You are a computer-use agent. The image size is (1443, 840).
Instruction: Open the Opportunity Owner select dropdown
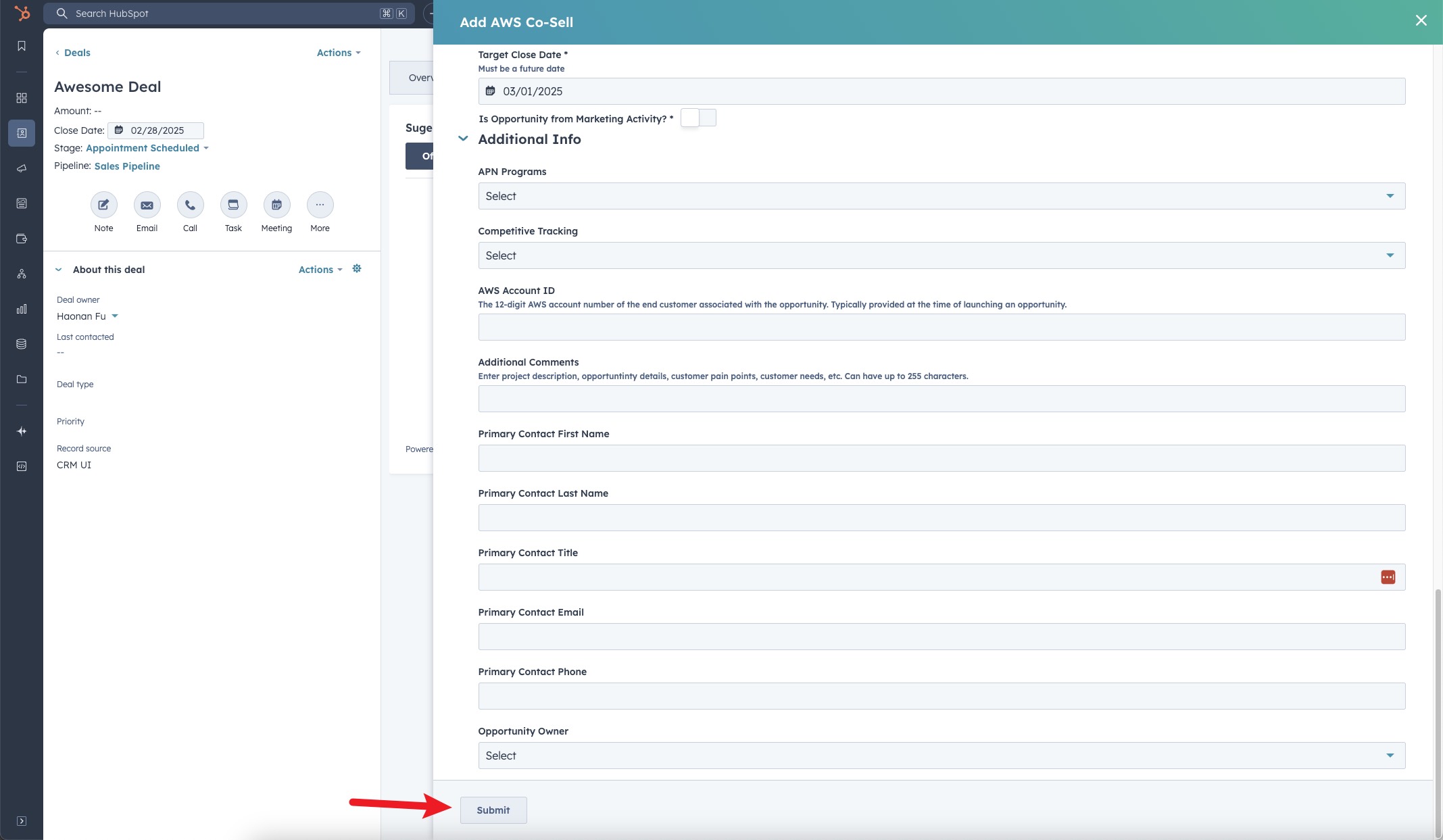click(941, 756)
